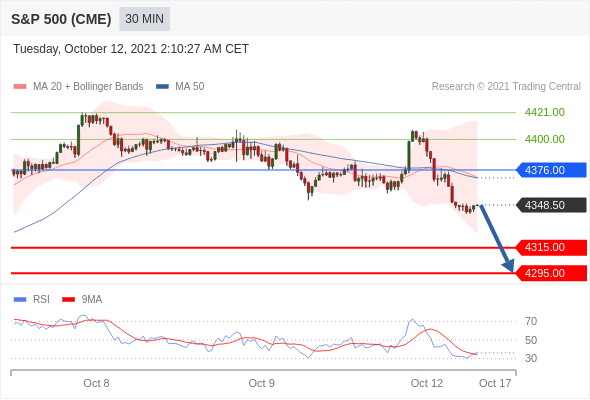Click the red 4295.00 support price tag
This screenshot has width=590, height=400.
tap(551, 273)
